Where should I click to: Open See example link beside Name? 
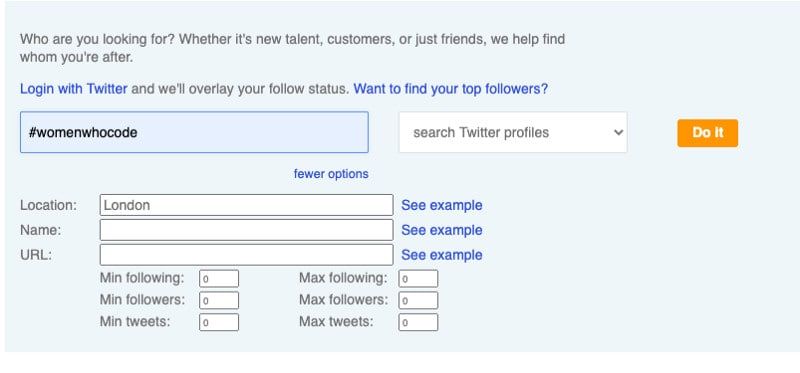[x=441, y=230]
